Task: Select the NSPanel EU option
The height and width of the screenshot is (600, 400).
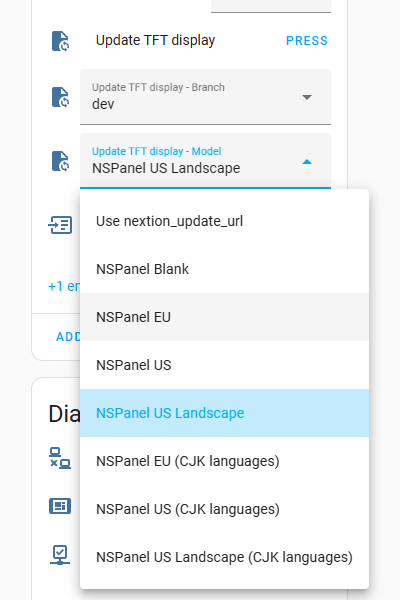Action: click(x=224, y=317)
